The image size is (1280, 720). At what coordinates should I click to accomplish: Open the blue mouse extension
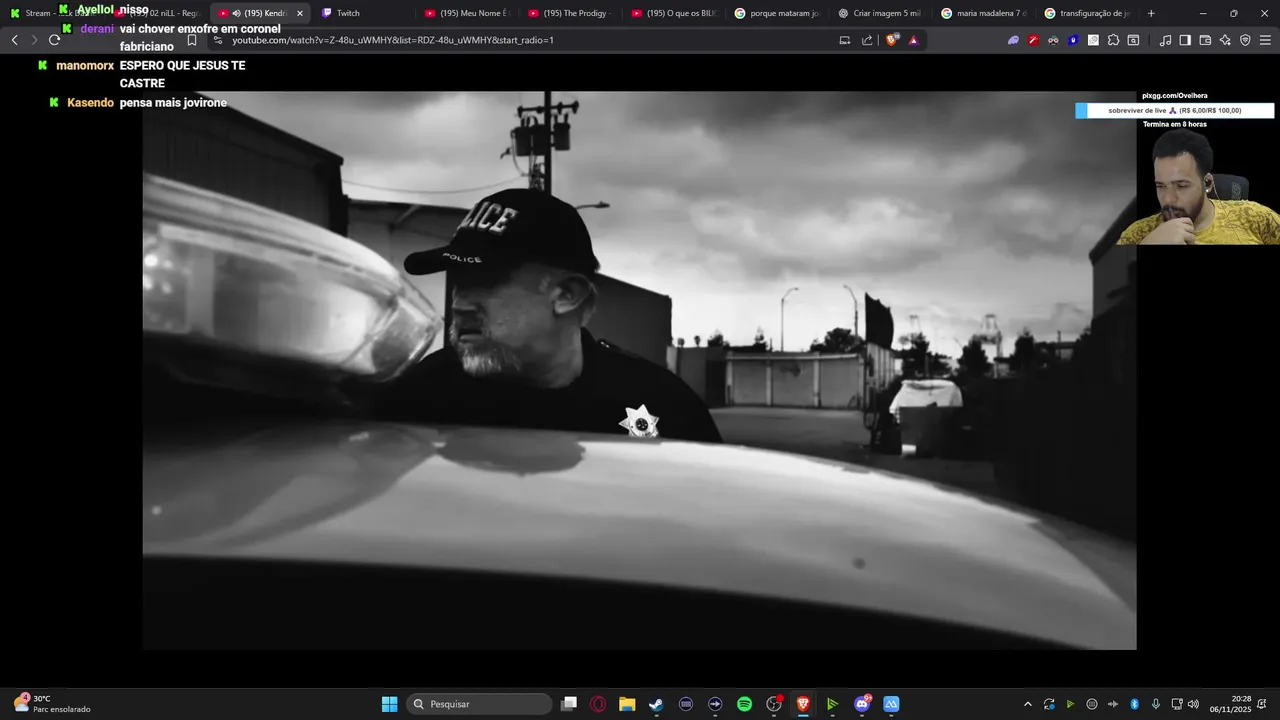coord(1073,40)
